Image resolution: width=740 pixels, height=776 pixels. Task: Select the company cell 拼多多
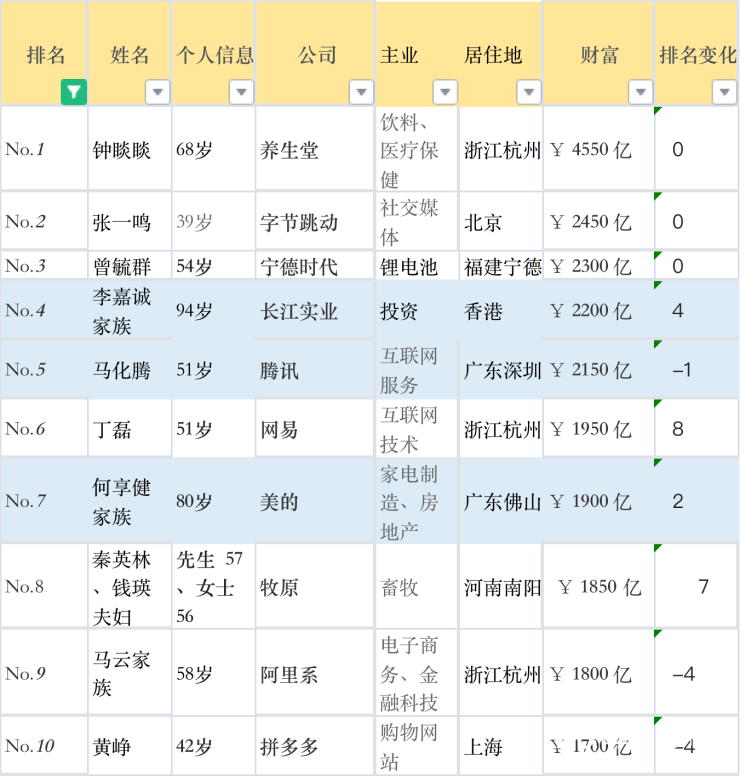315,745
